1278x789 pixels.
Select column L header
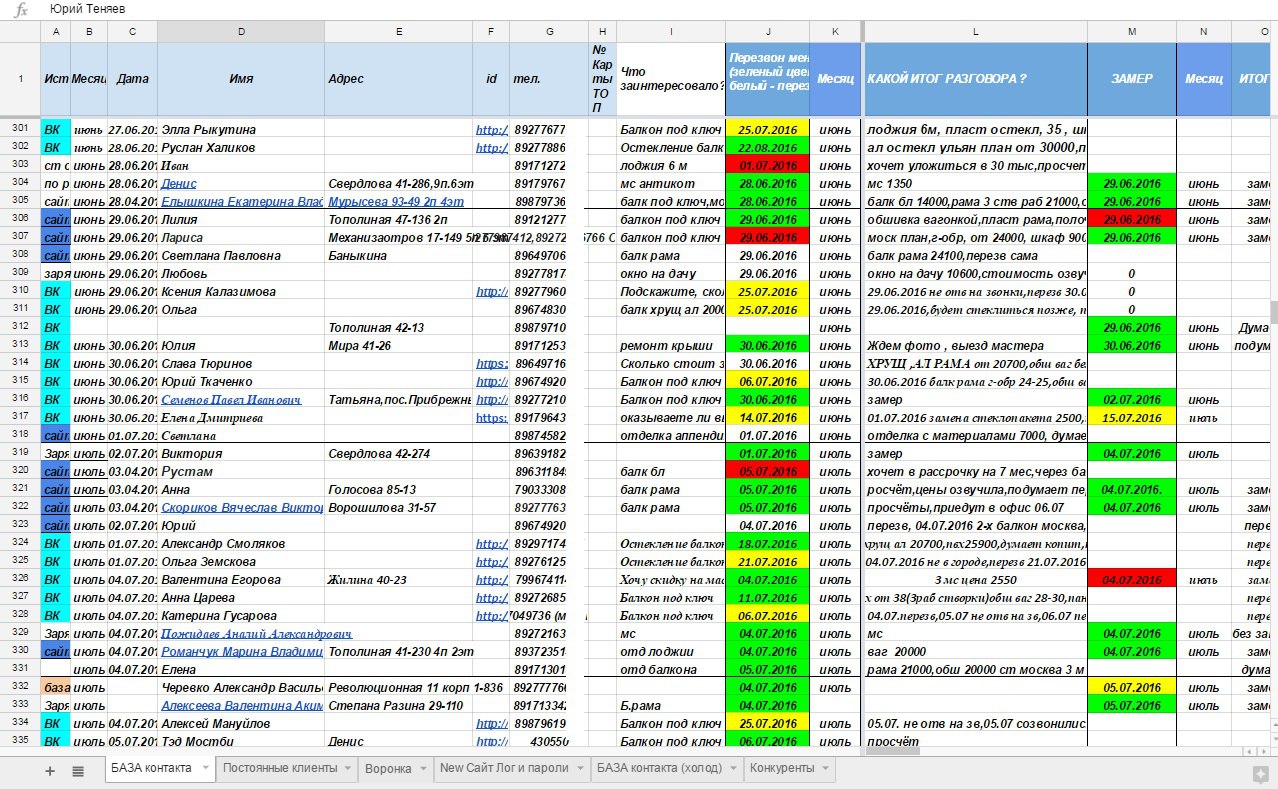pos(975,32)
